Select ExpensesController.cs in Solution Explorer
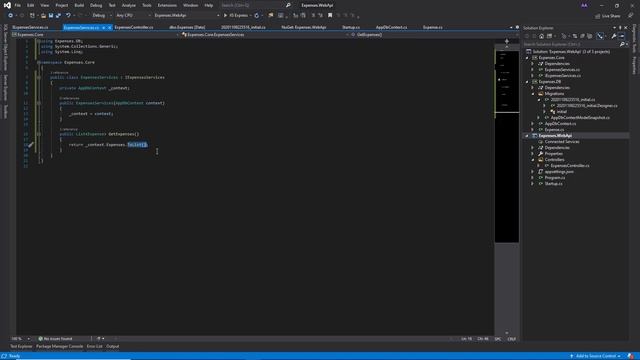The width and height of the screenshot is (640, 360). pyautogui.click(x=569, y=166)
